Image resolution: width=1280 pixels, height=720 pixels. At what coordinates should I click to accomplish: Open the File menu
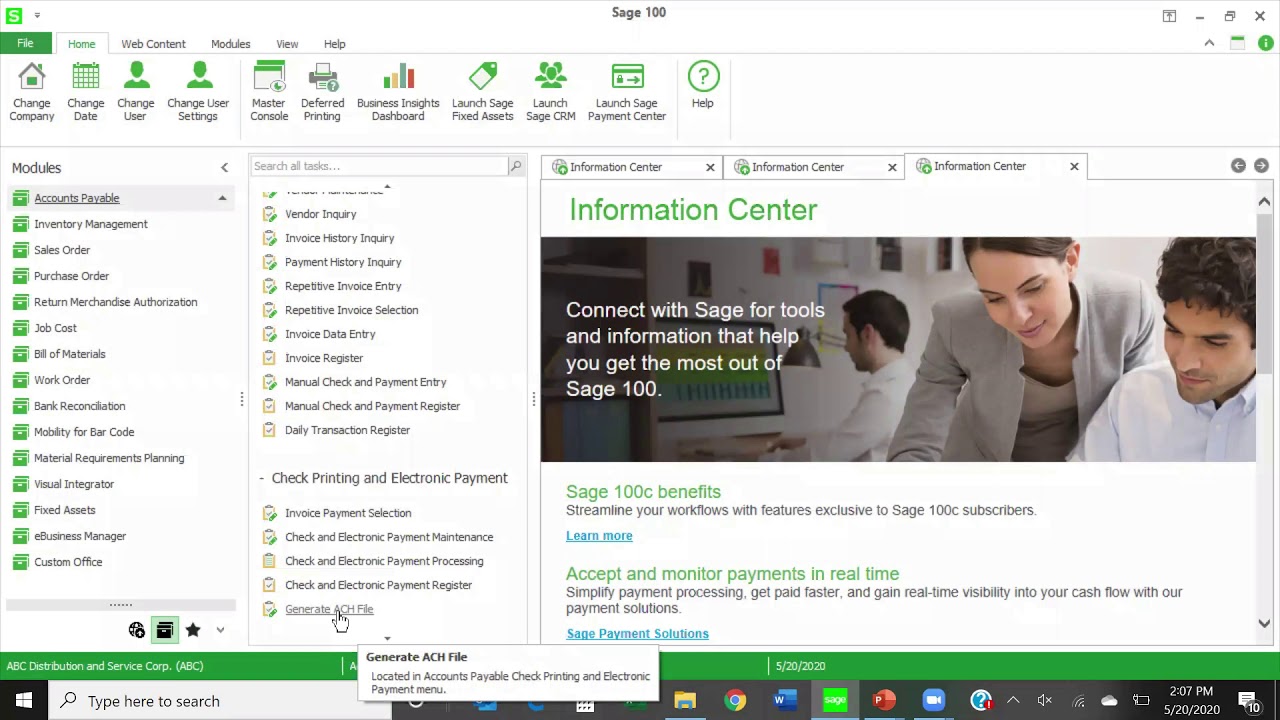(x=25, y=43)
